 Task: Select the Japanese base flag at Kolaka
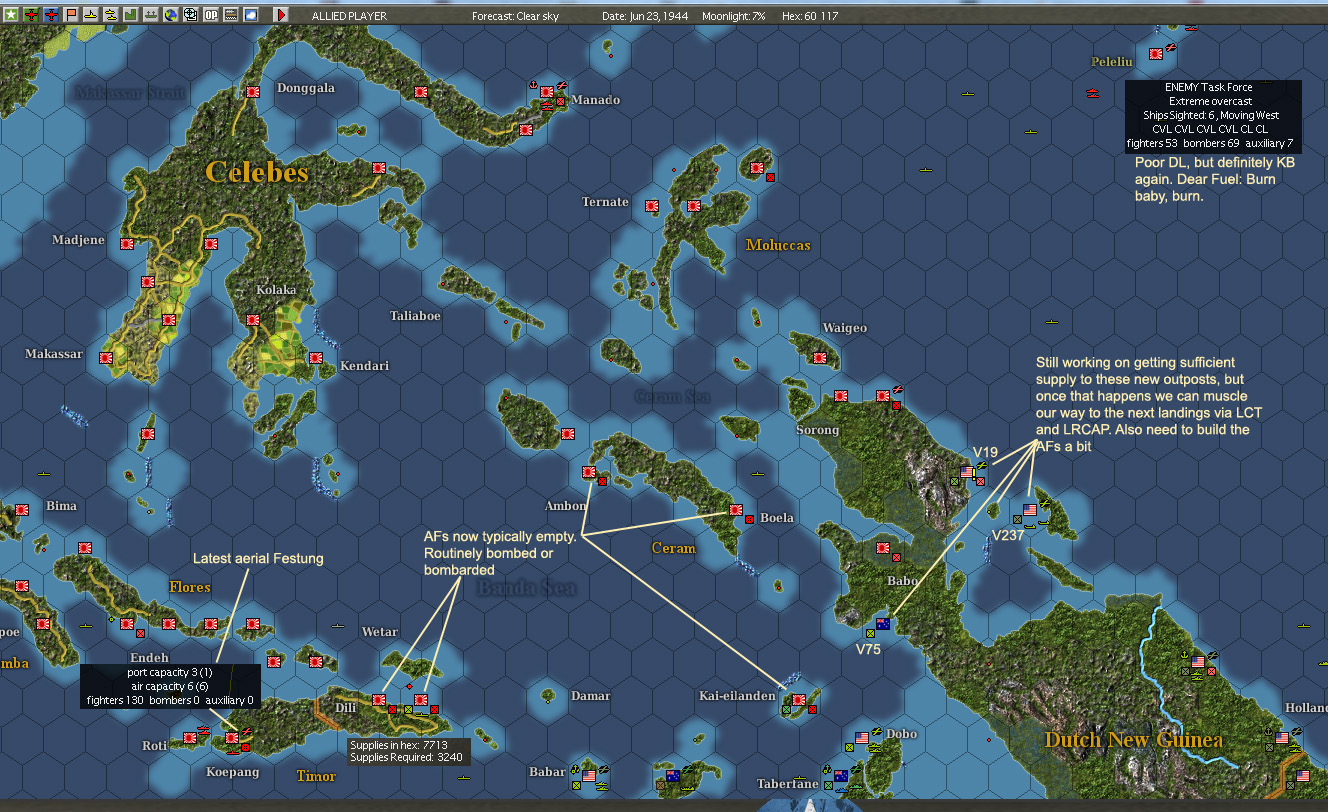click(253, 321)
